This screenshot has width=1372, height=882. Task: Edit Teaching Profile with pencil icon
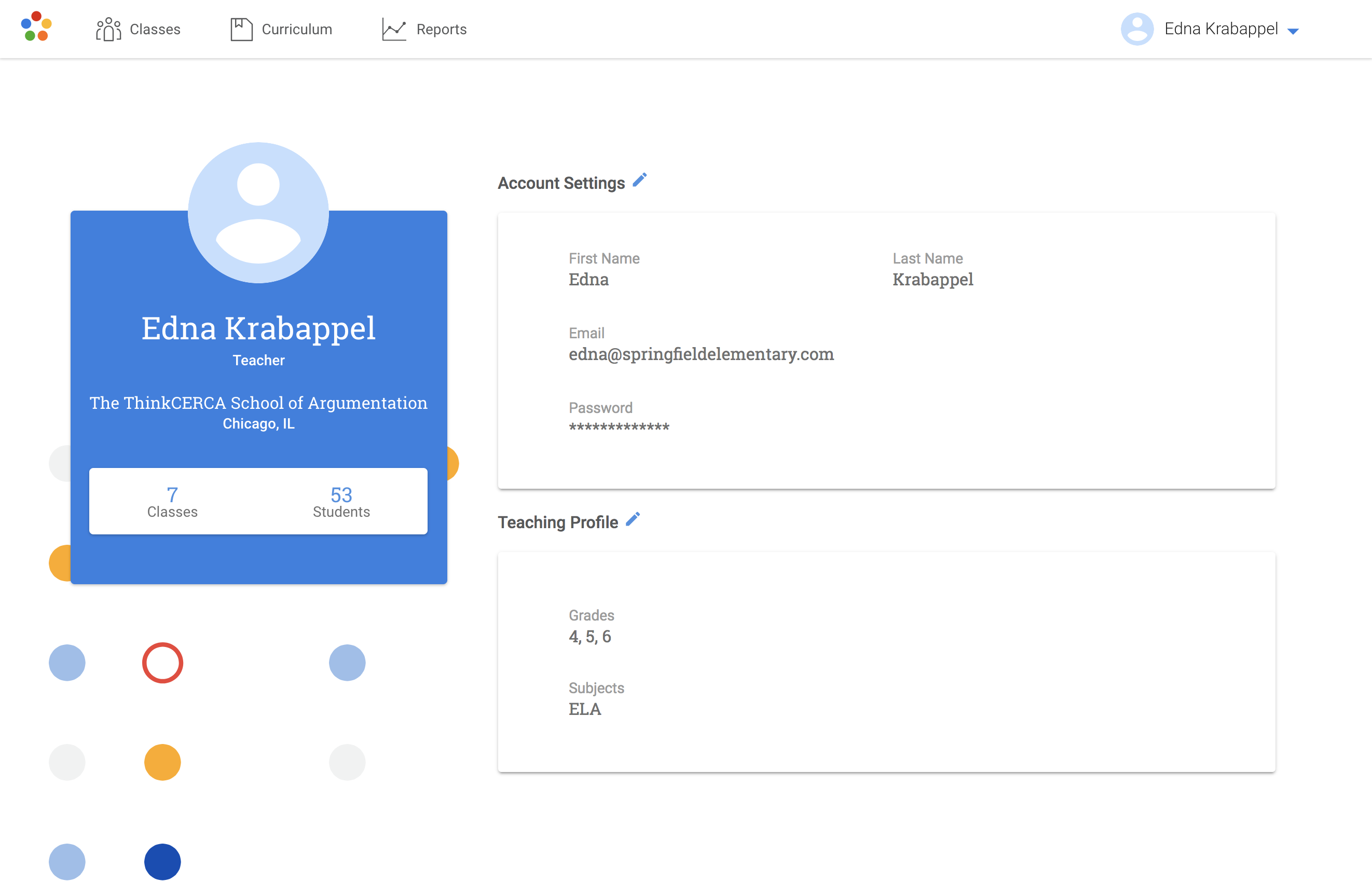tap(633, 519)
